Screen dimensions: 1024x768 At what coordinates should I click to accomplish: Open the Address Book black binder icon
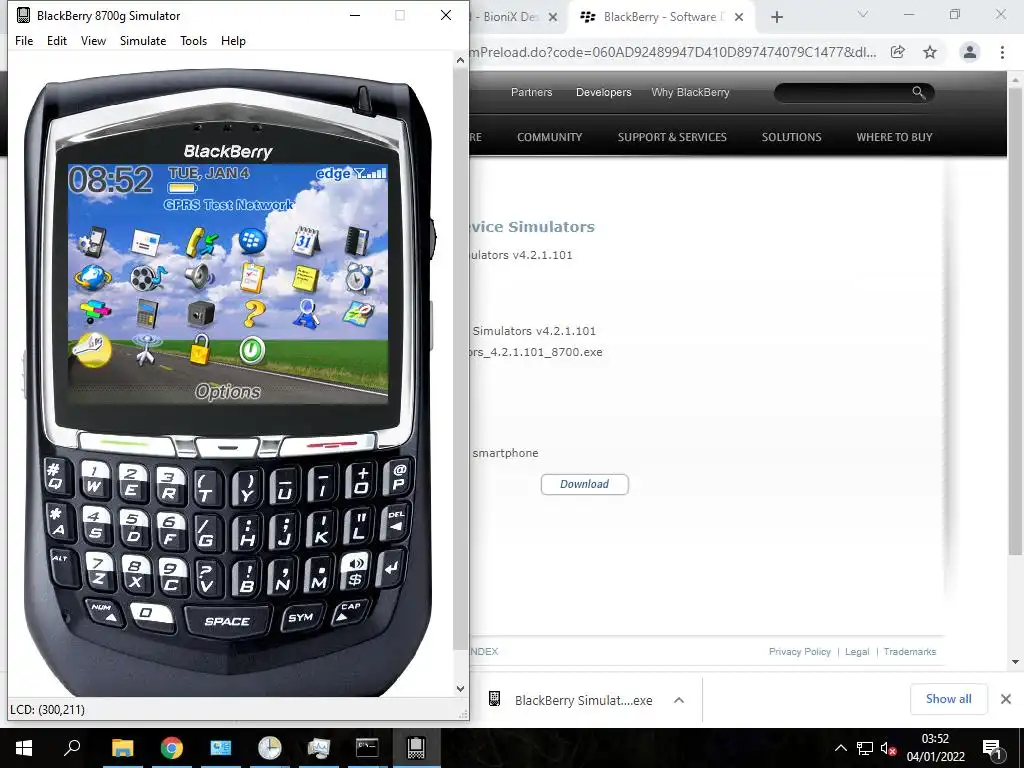pyautogui.click(x=357, y=242)
